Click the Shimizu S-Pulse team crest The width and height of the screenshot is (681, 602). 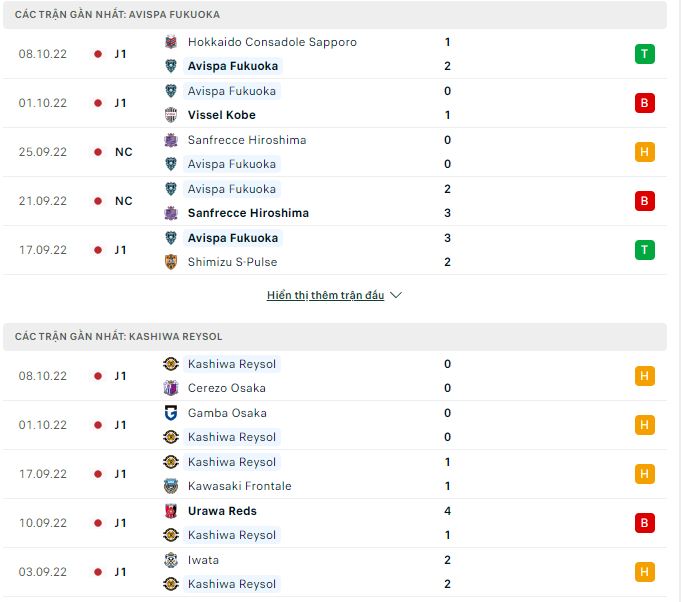(171, 262)
